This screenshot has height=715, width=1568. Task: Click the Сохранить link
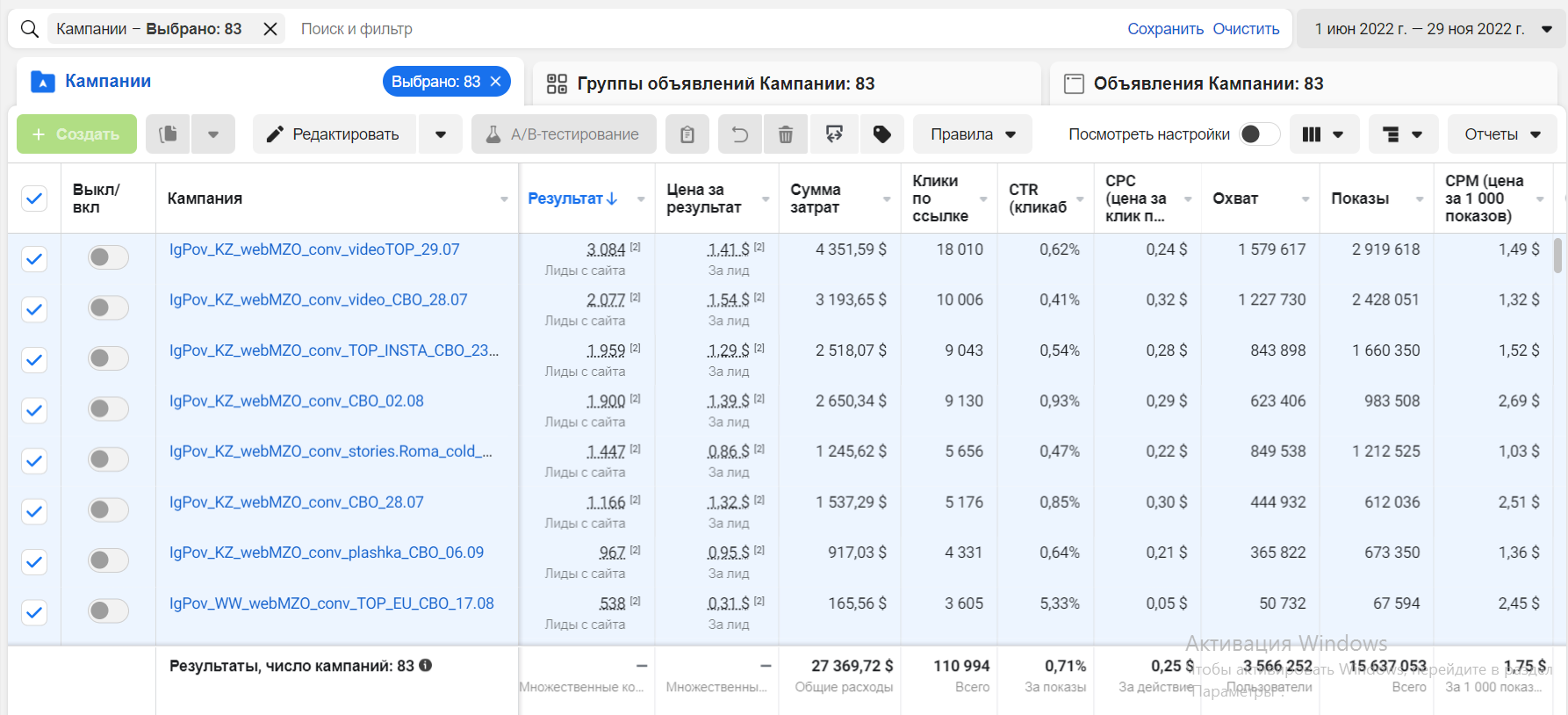[1166, 29]
